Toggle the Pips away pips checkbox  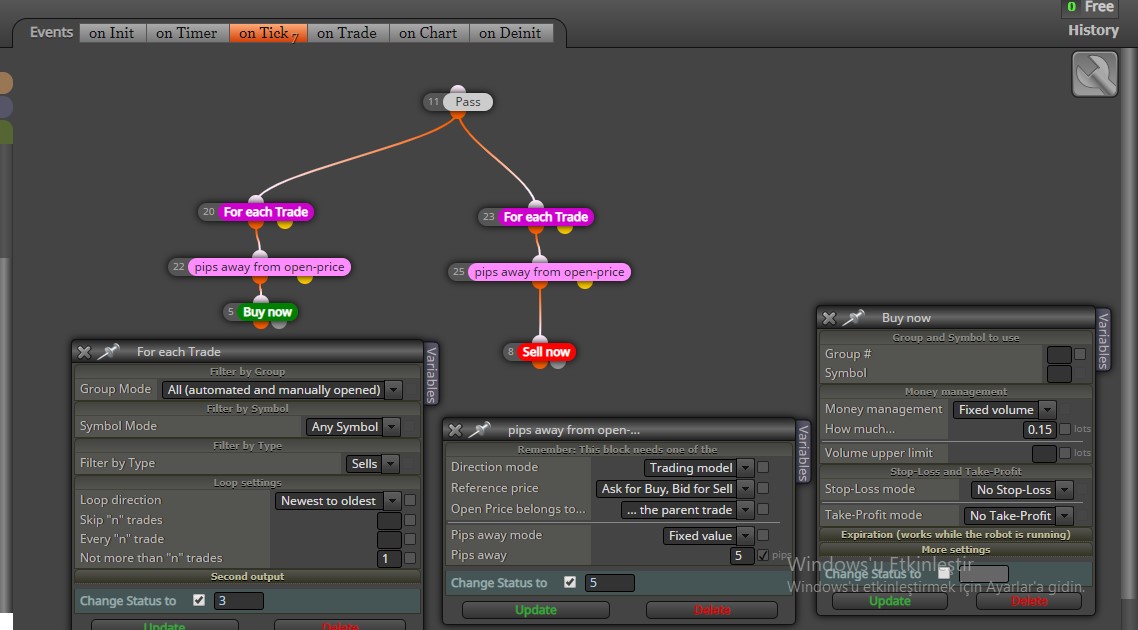pyautogui.click(x=763, y=555)
